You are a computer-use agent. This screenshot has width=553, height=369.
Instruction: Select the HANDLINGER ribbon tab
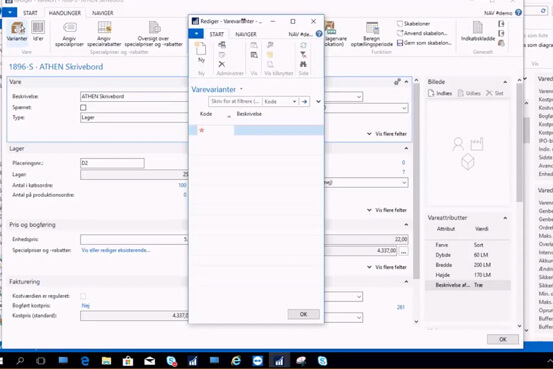(65, 13)
